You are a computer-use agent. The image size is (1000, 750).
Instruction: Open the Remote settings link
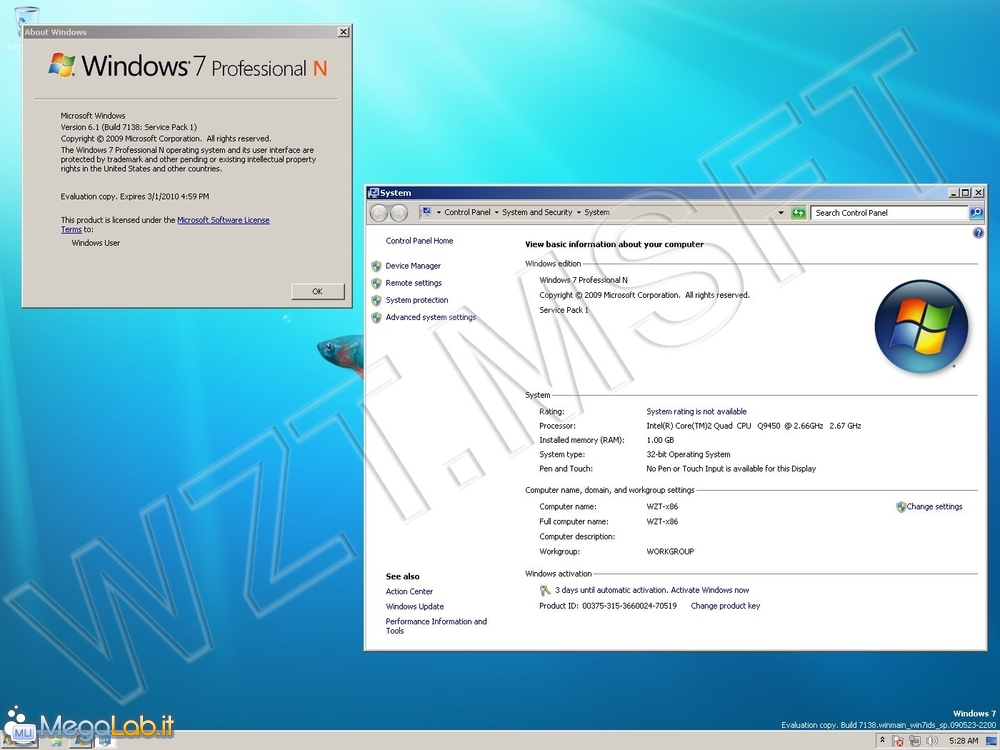pyautogui.click(x=413, y=283)
